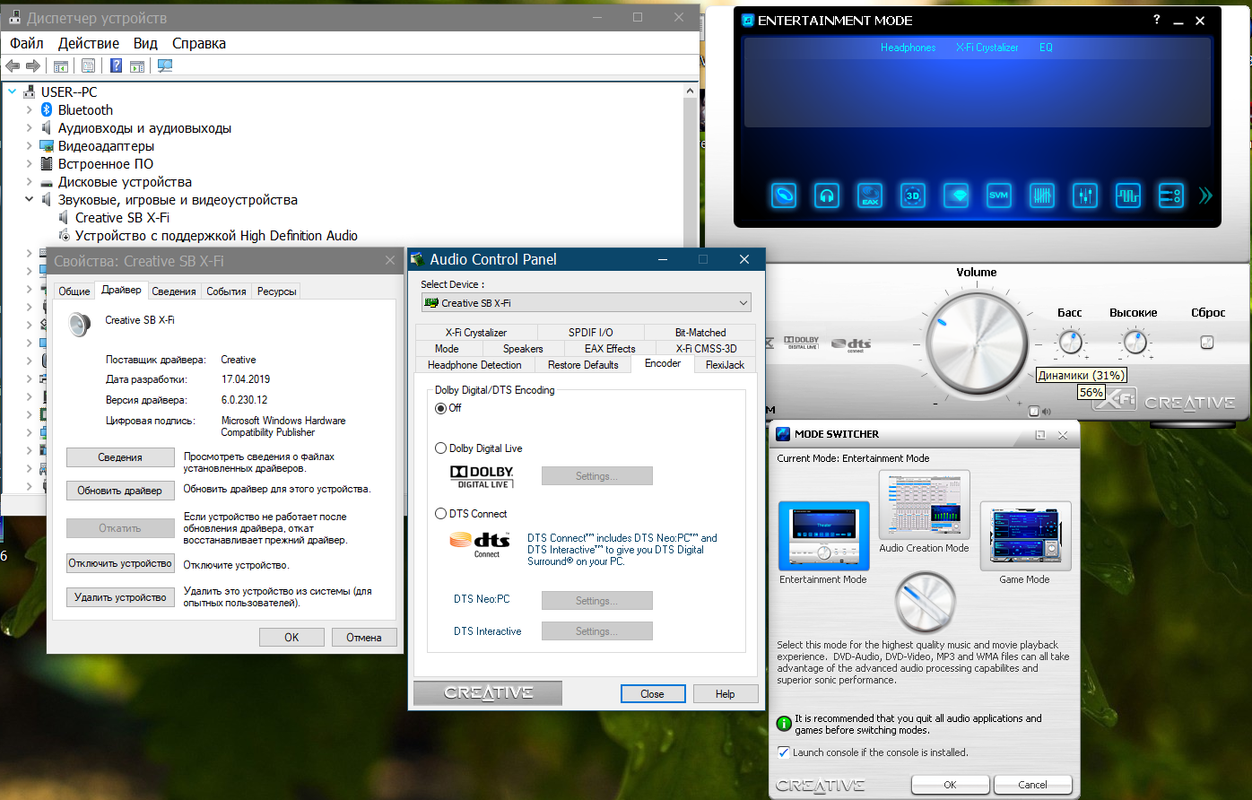Click the Forward arrow in Device Manager toolbar
1252x800 pixels.
coord(33,66)
